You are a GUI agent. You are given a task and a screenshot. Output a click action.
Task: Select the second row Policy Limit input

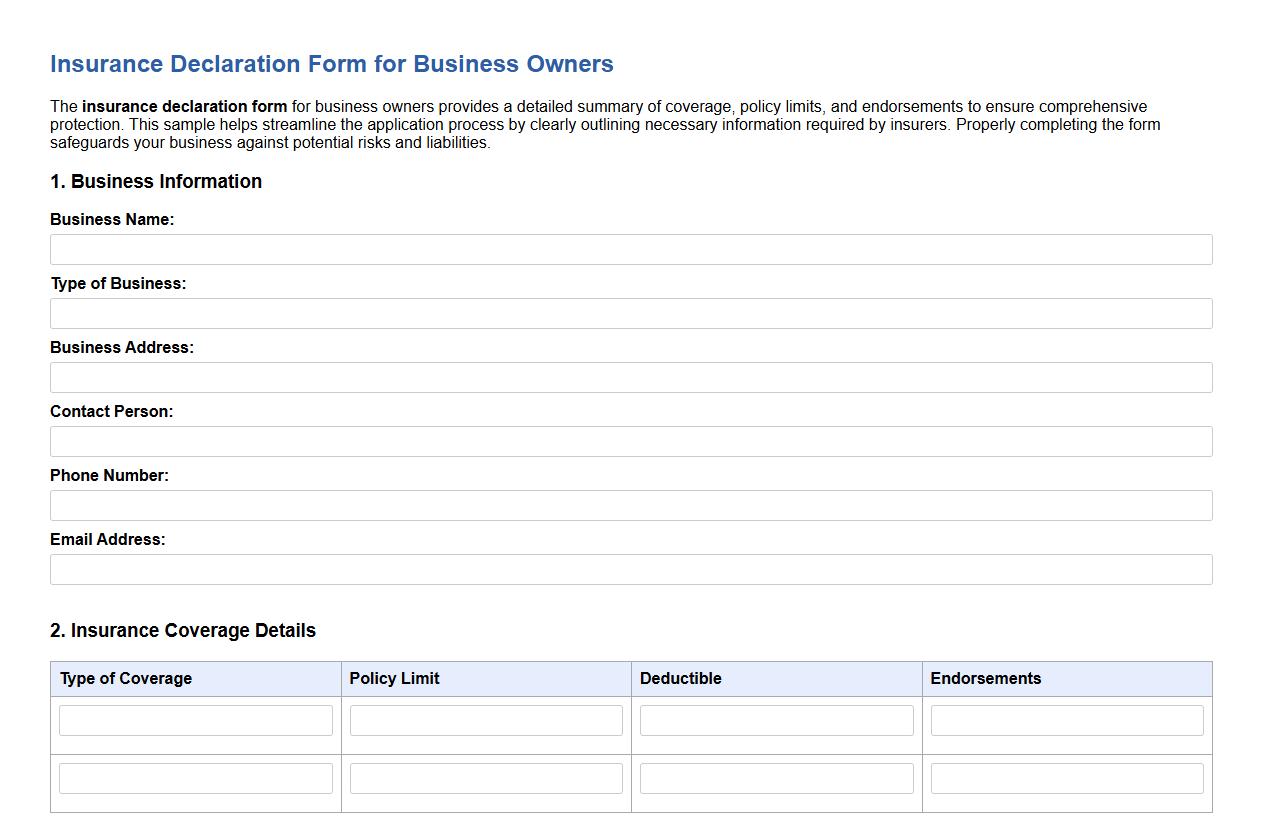coord(485,778)
